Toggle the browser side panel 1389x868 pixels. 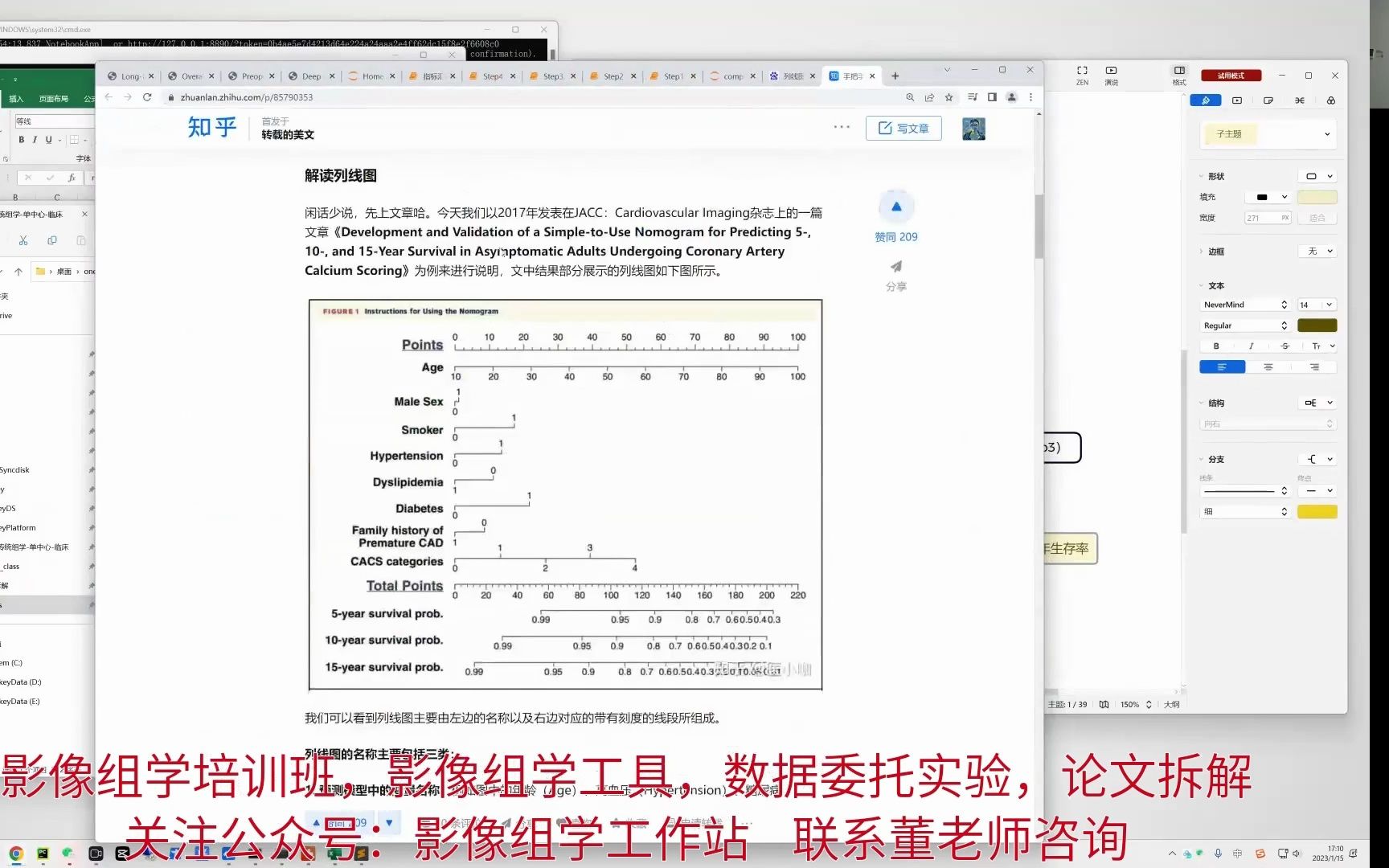[x=992, y=97]
